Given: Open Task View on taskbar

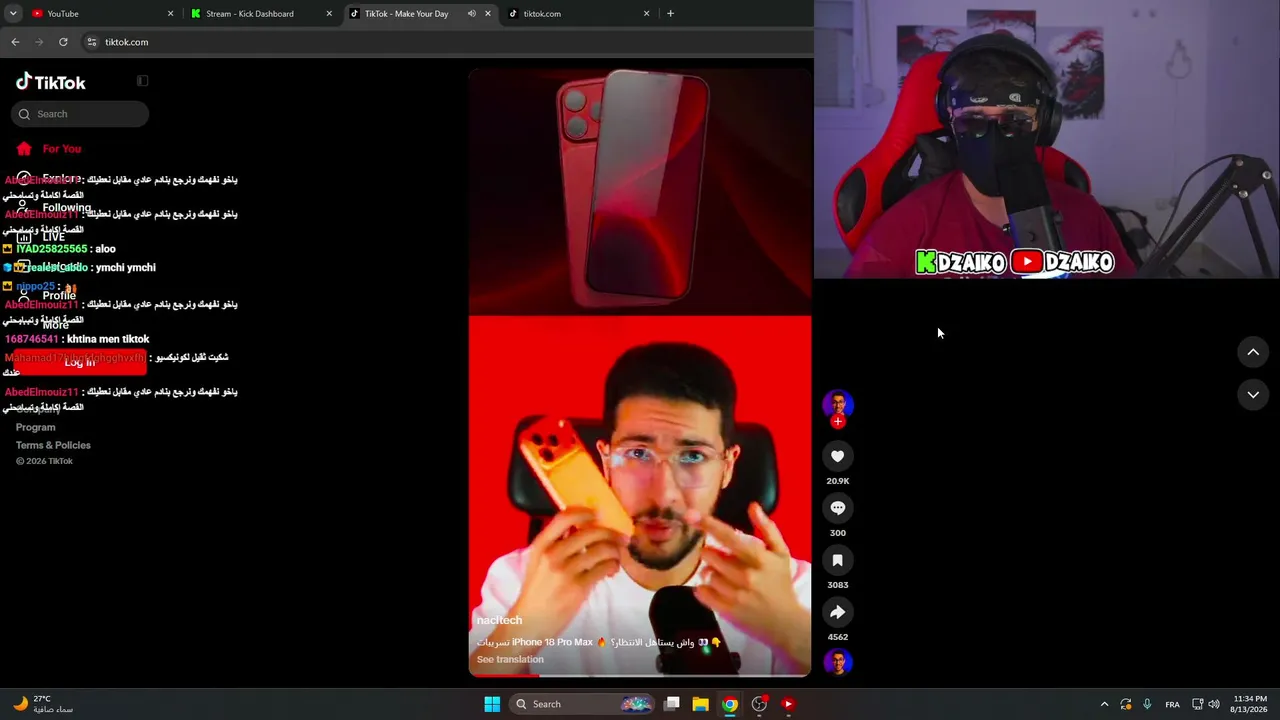Looking at the screenshot, I should 672,704.
